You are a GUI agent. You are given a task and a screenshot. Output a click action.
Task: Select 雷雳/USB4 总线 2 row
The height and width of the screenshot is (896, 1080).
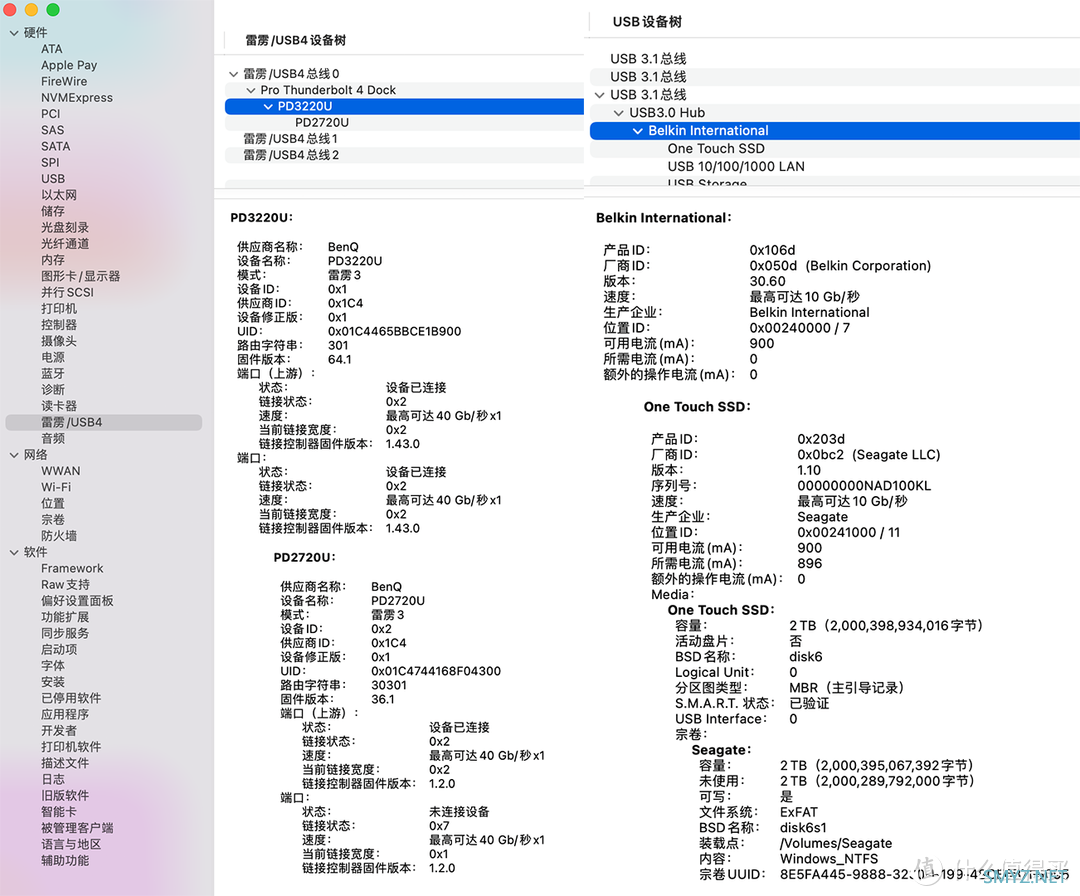click(x=404, y=155)
